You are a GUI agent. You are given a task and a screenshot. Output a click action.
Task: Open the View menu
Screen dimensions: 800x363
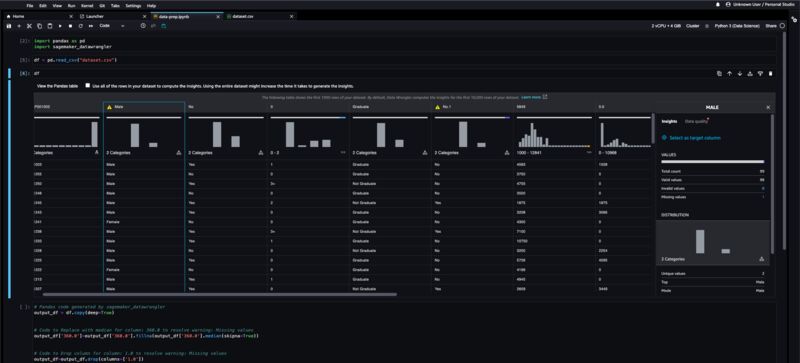pyautogui.click(x=57, y=6)
